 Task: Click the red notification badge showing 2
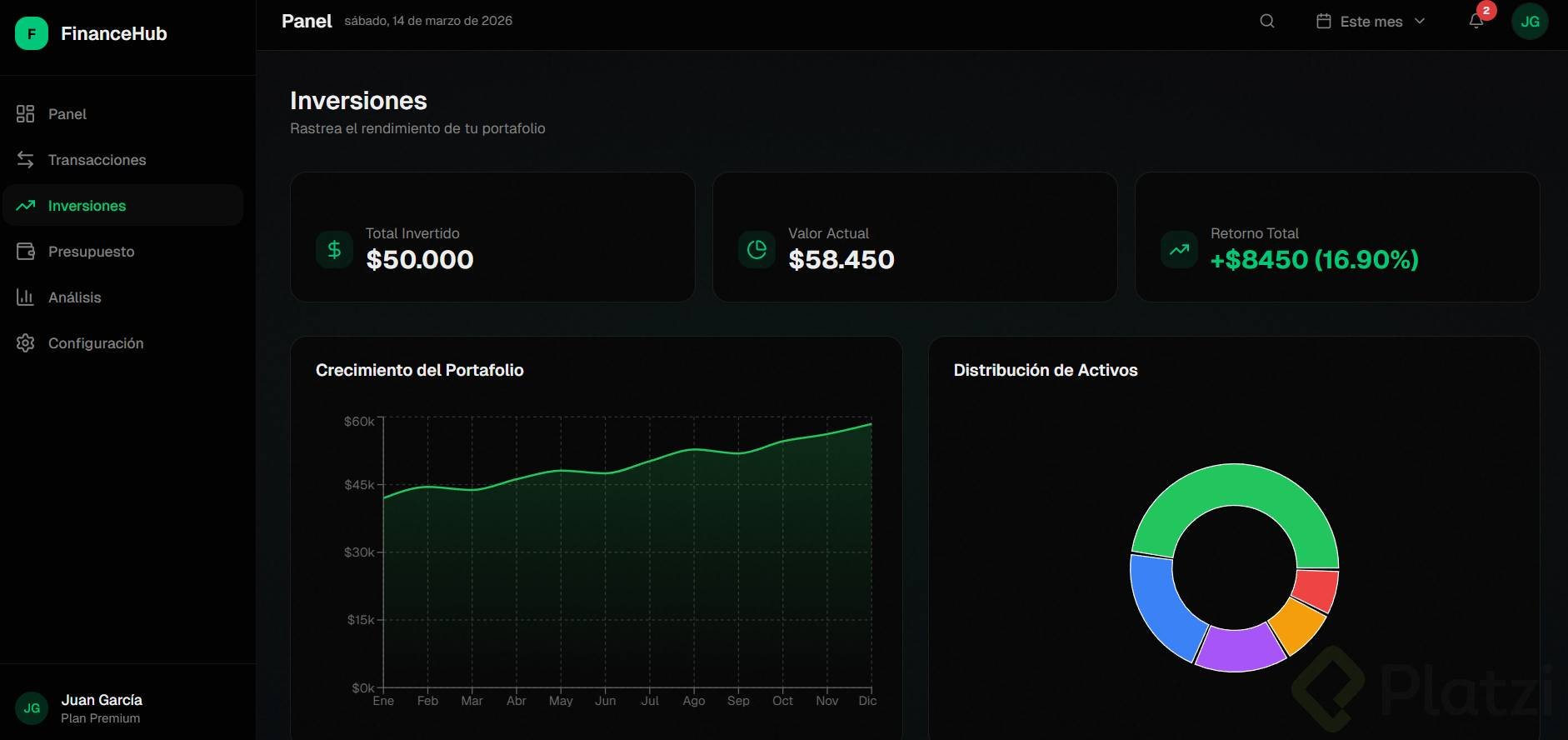coord(1486,11)
